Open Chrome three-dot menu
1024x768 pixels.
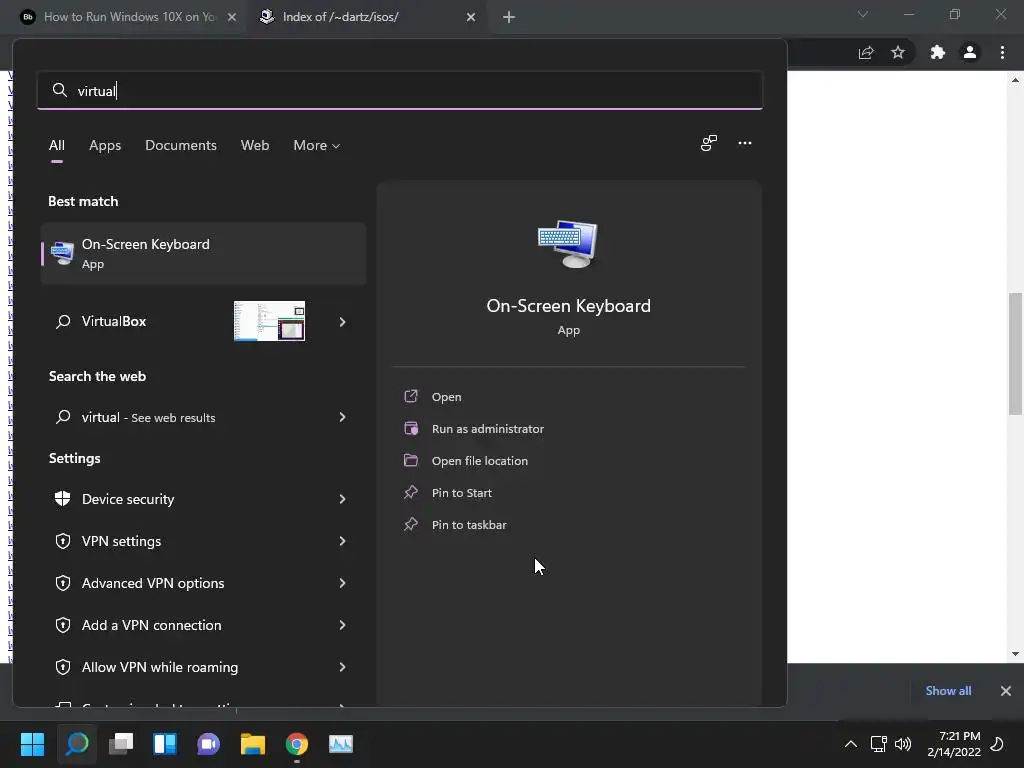[x=1002, y=52]
